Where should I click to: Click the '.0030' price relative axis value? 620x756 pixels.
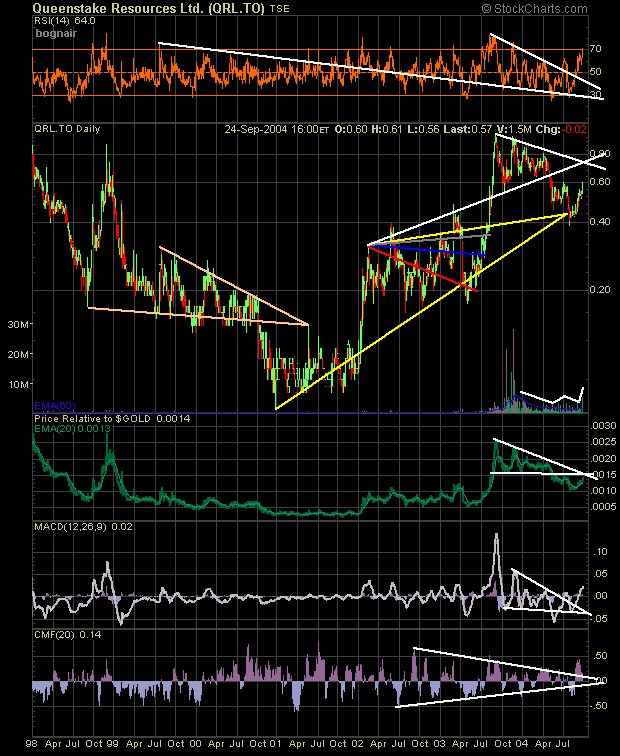pos(603,426)
